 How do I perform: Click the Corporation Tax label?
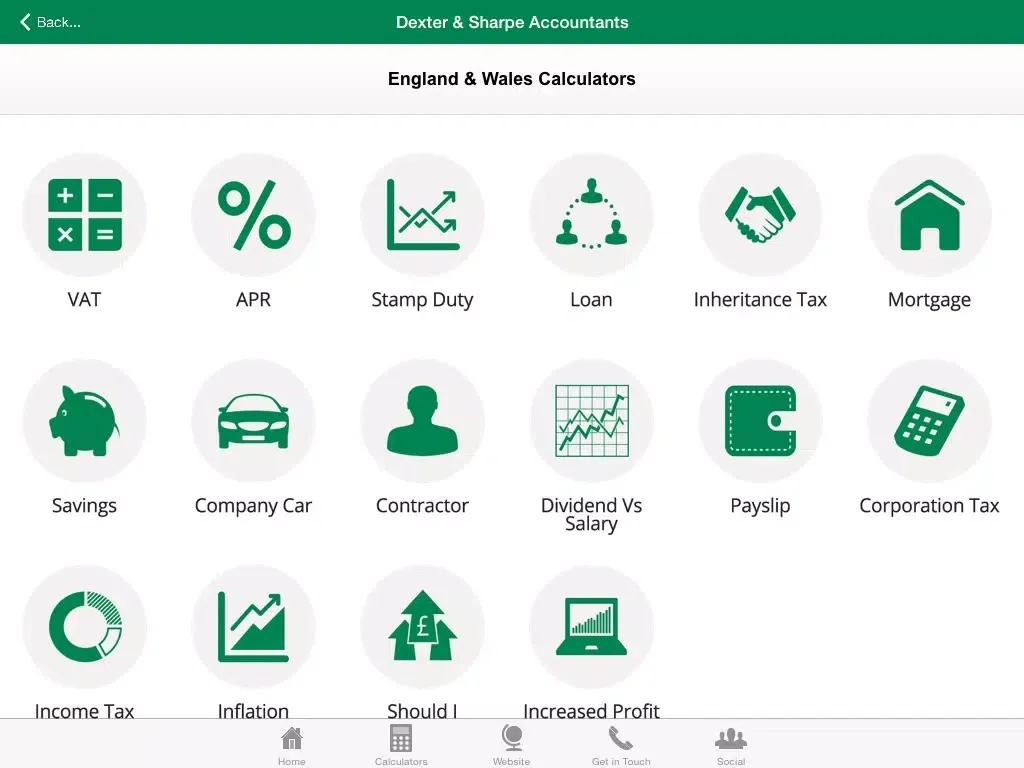929,506
